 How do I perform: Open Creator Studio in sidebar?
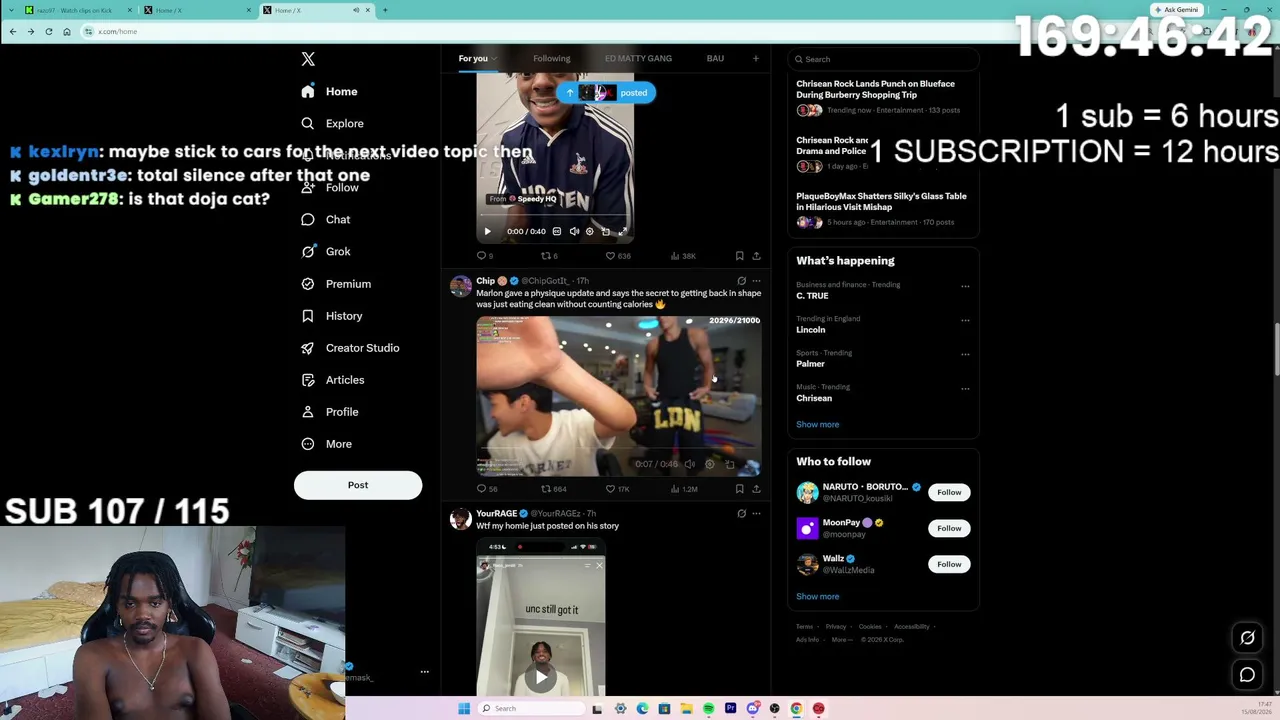[350, 347]
